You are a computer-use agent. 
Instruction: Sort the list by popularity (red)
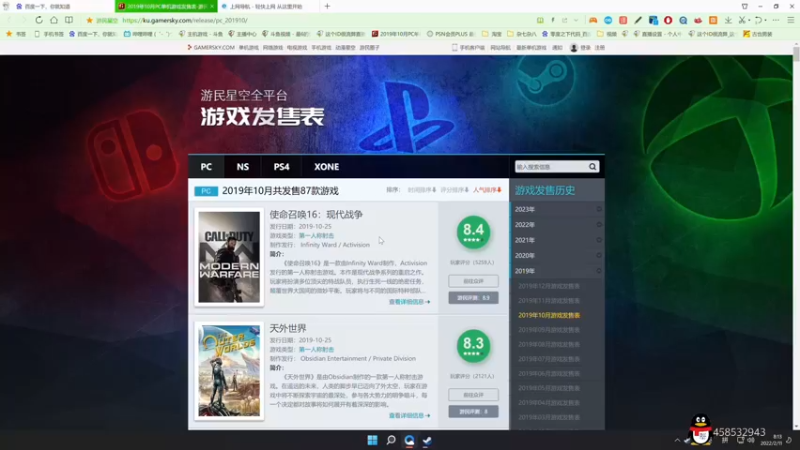pos(487,190)
